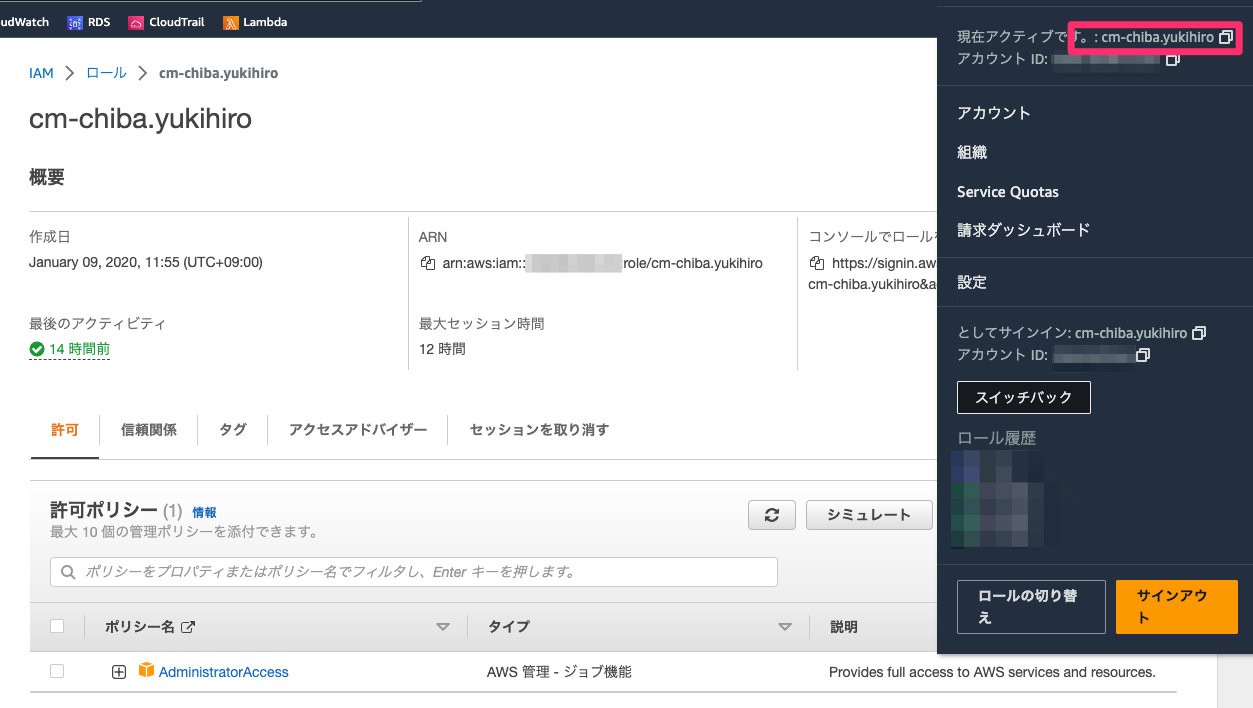Click the シミュレート button

click(868, 514)
